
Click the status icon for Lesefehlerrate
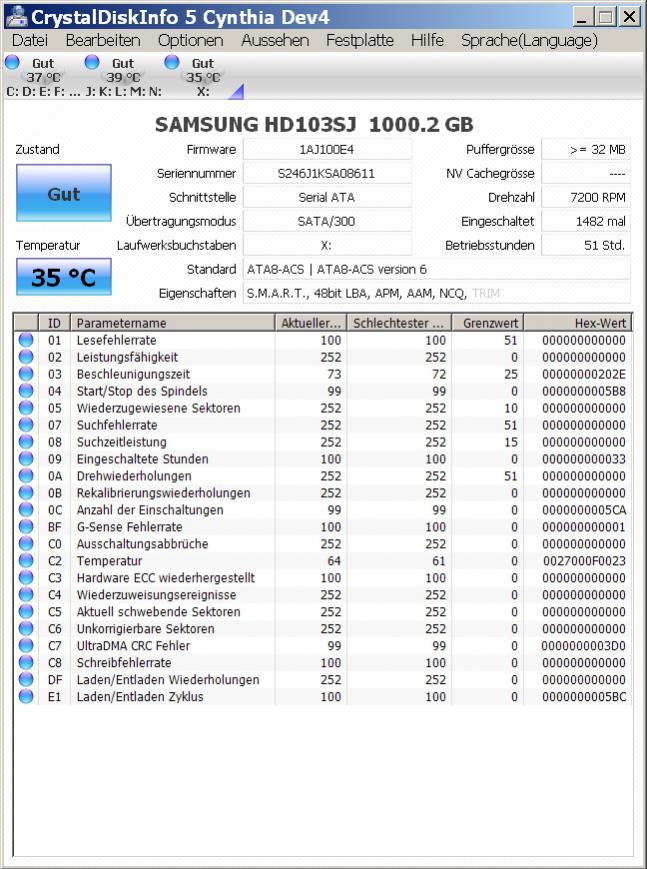point(26,340)
